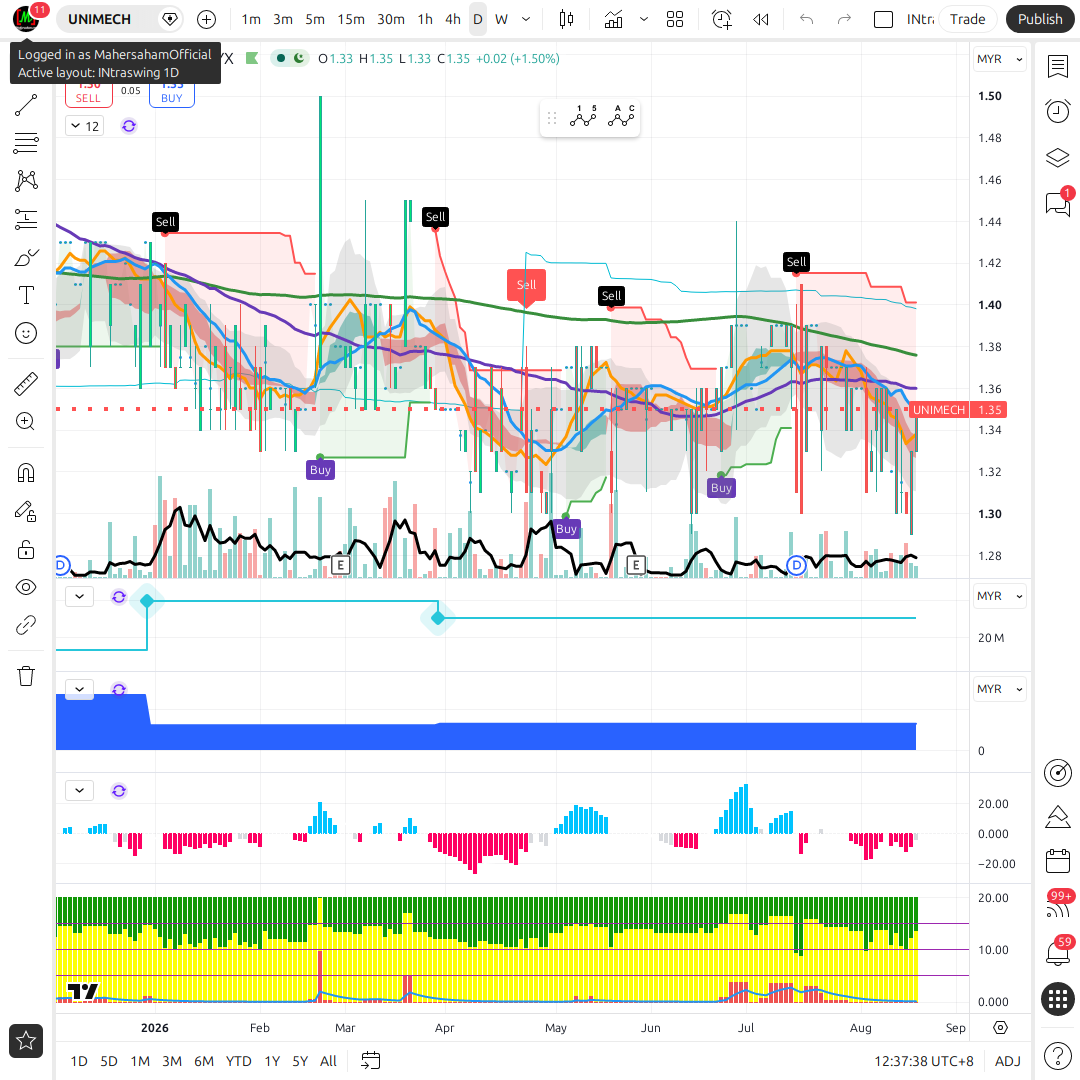The image size is (1080, 1080).
Task: Add a symbol to compare
Action: (206, 19)
